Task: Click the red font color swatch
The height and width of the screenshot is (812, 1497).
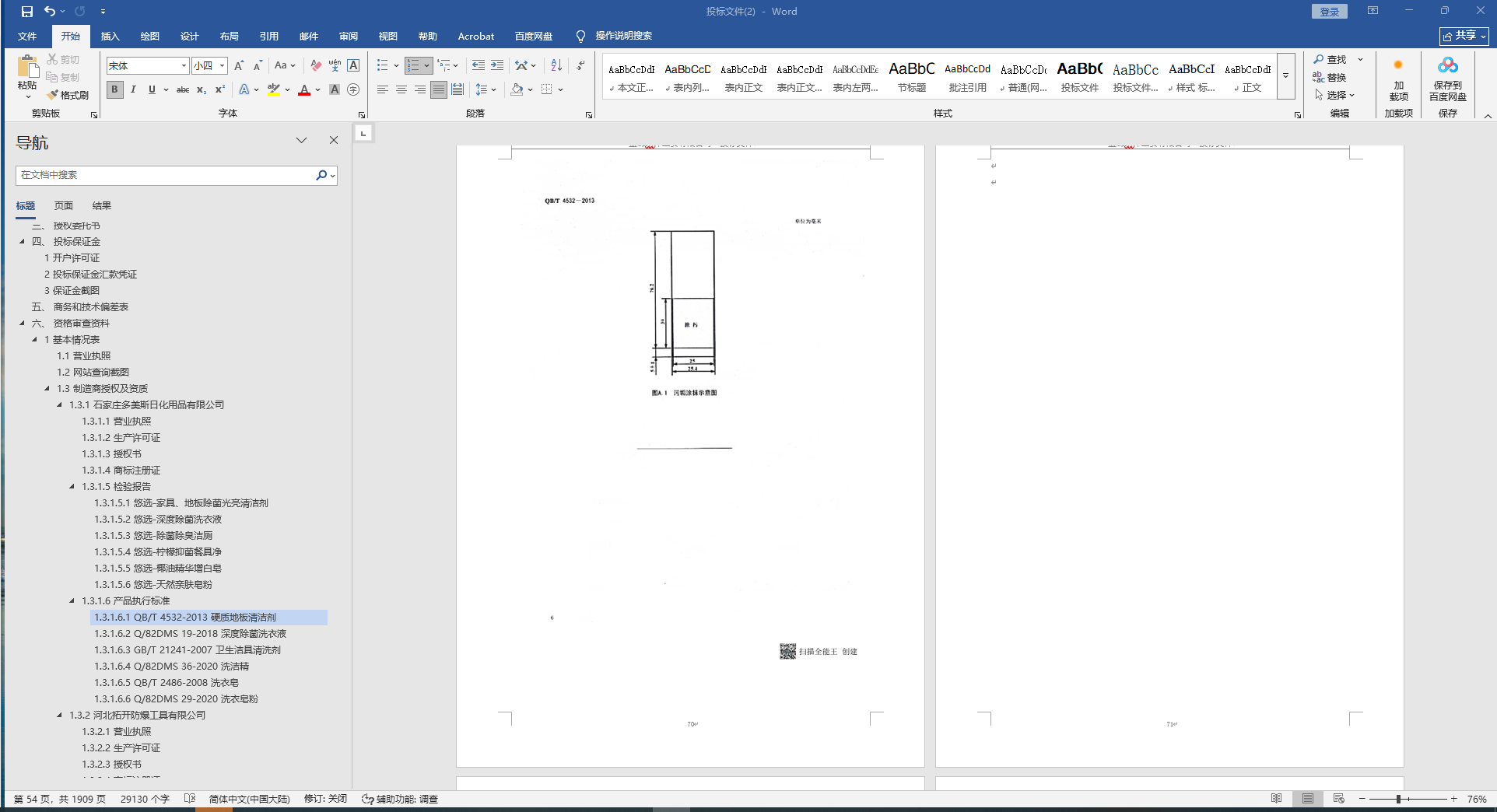Action: (304, 90)
